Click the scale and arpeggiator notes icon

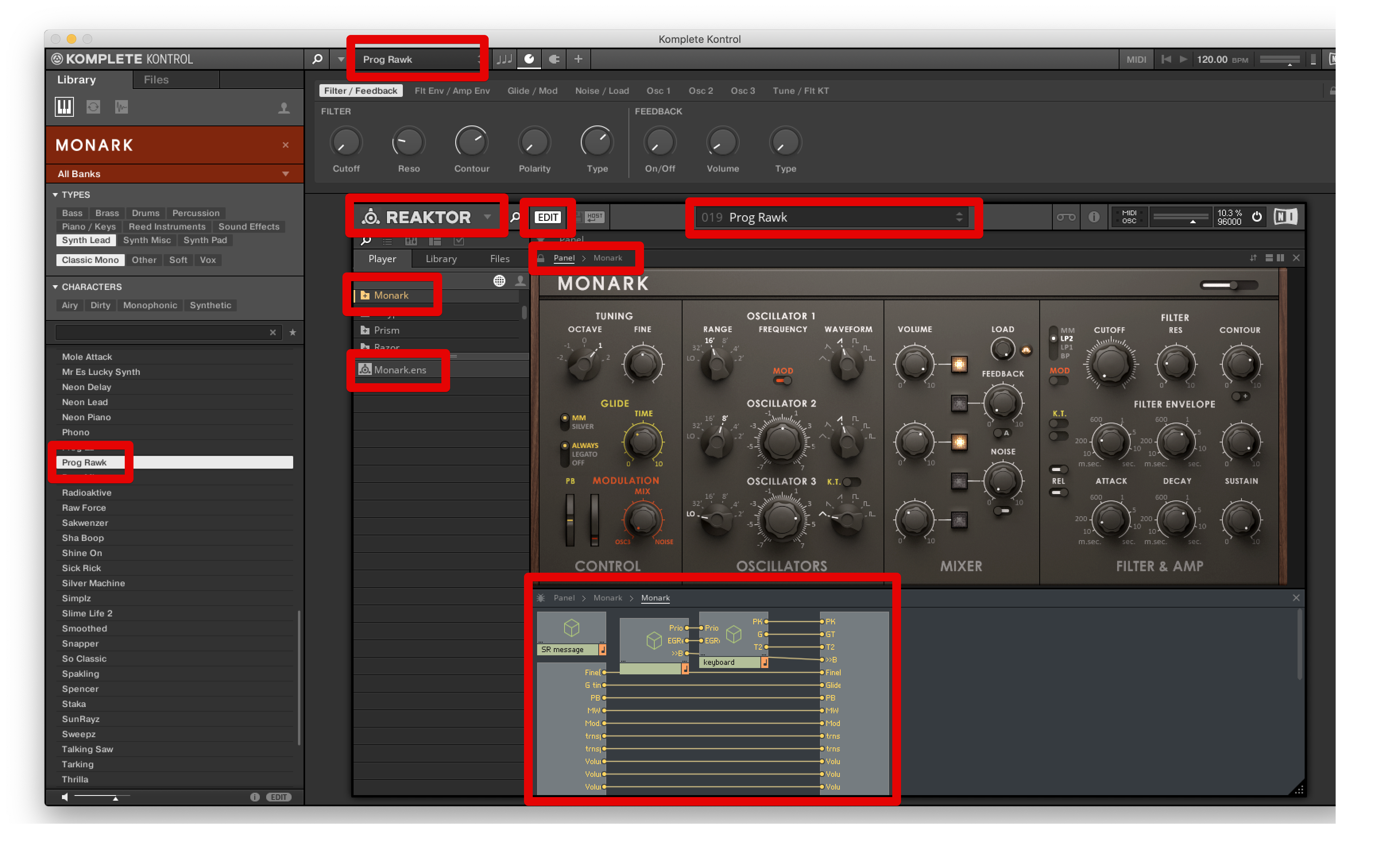point(505,59)
